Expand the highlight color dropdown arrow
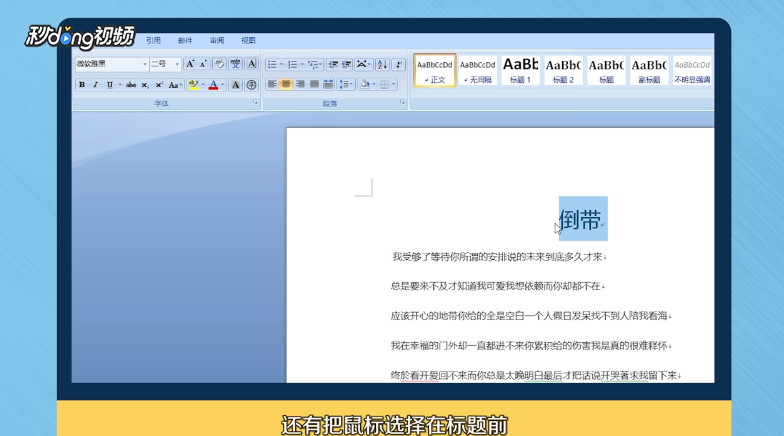 coord(202,85)
